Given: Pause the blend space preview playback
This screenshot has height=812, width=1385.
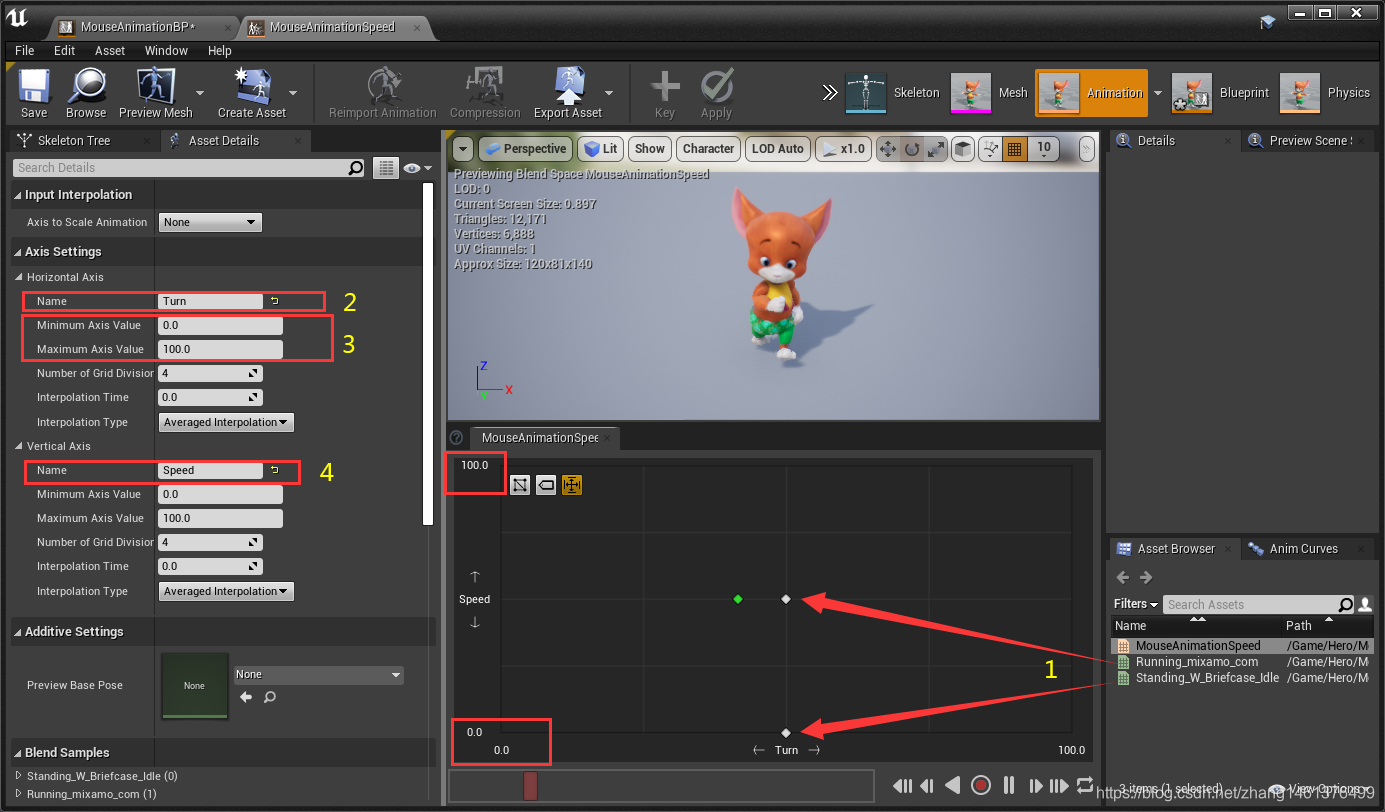Looking at the screenshot, I should 1008,786.
